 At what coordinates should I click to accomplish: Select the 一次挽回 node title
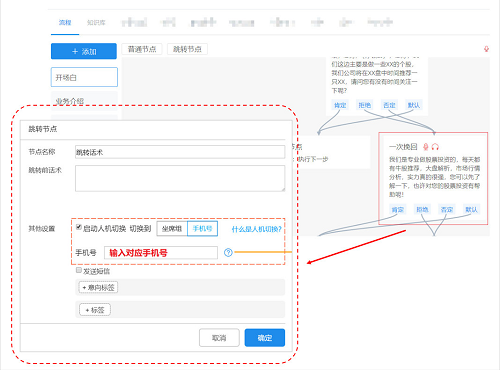[403, 147]
